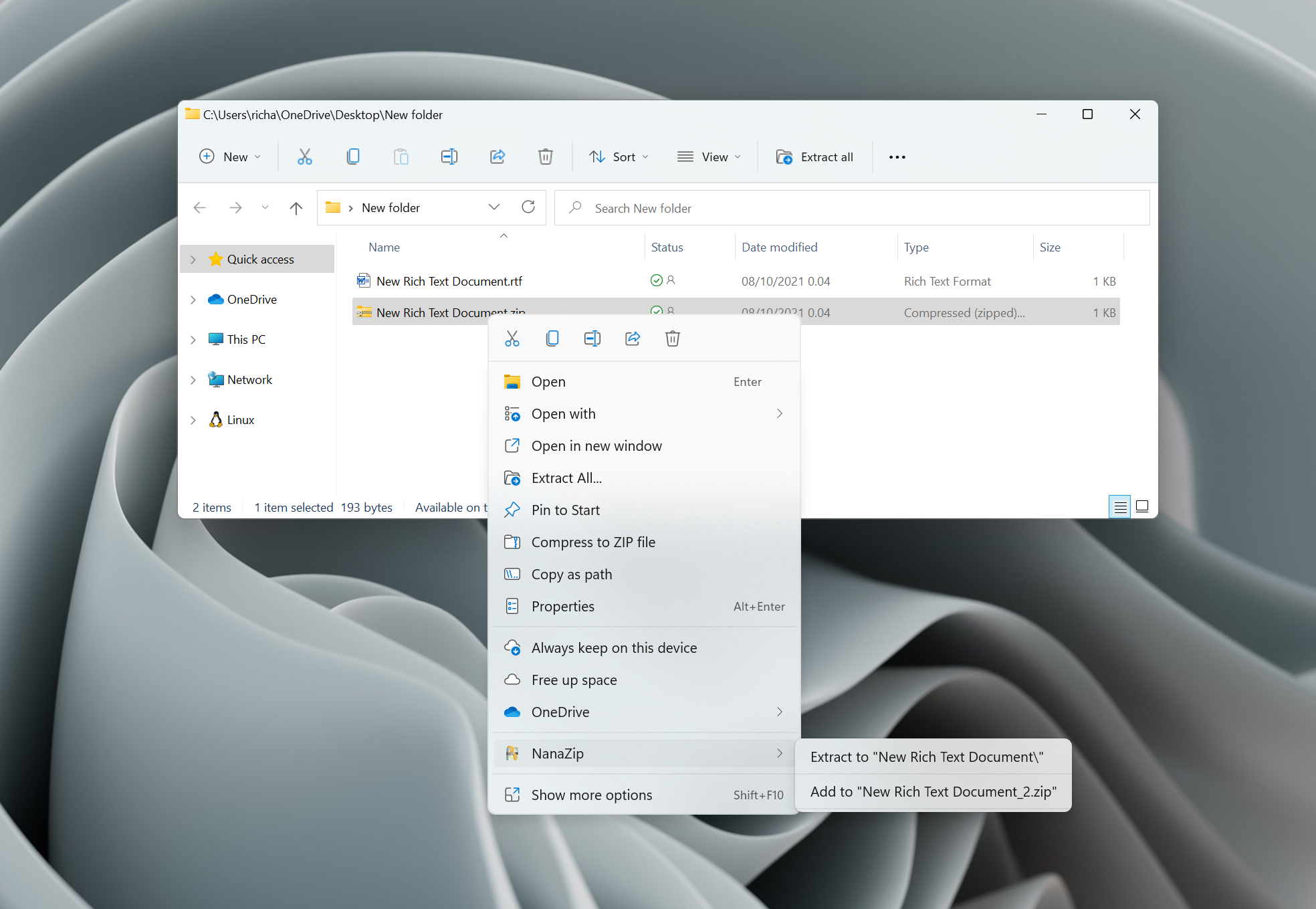Enable Always keep on this device
This screenshot has width=1316, height=909.
[x=614, y=647]
